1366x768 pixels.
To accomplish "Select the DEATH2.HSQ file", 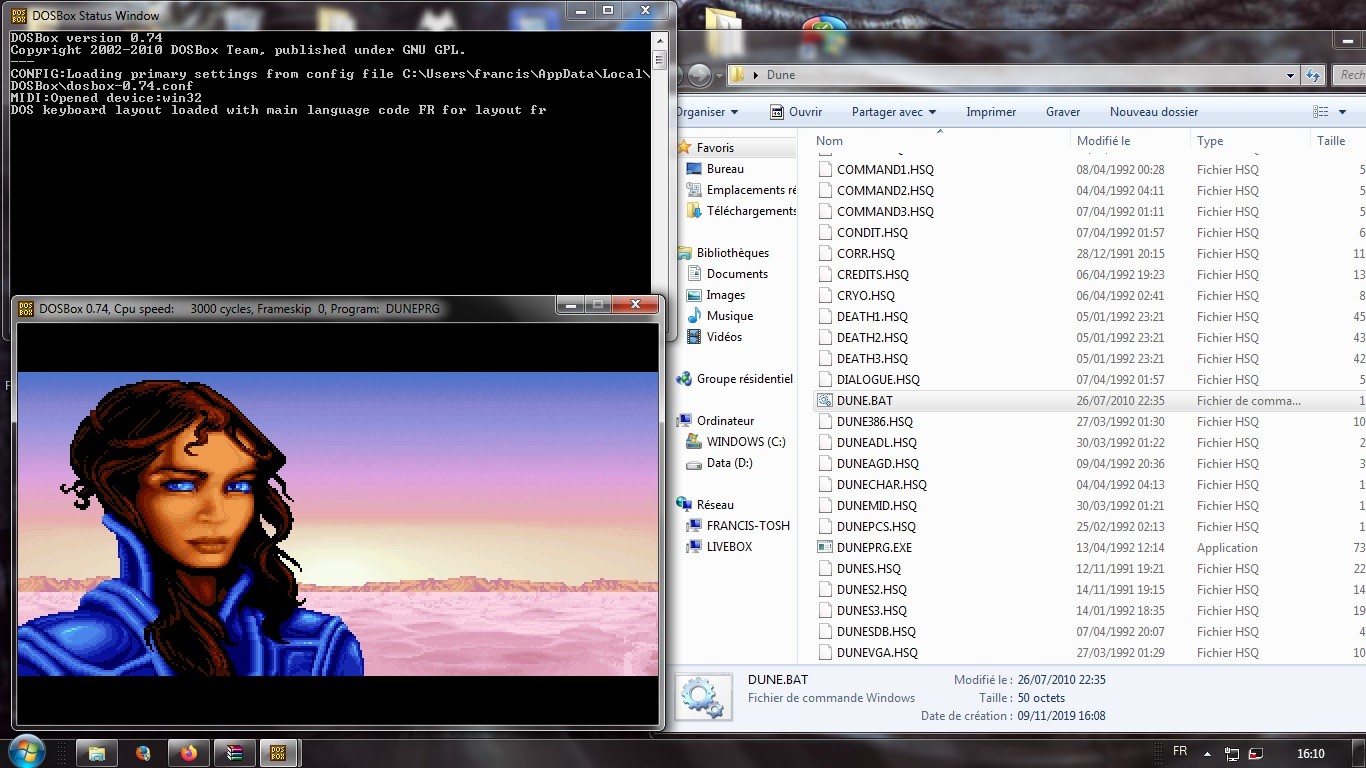I will (1088, 337).
